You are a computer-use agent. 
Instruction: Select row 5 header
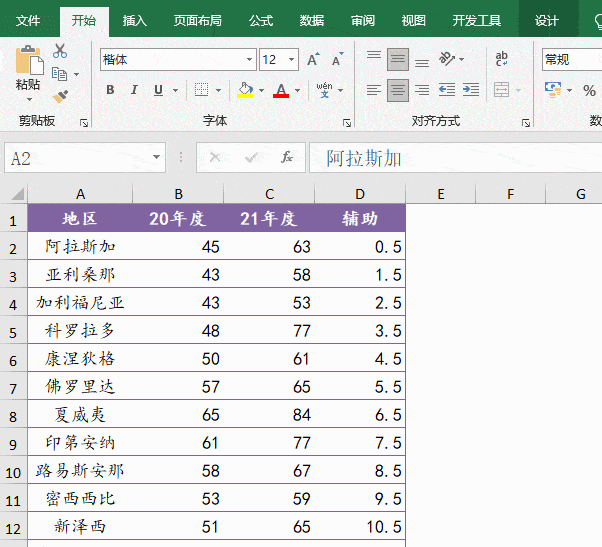pos(13,332)
